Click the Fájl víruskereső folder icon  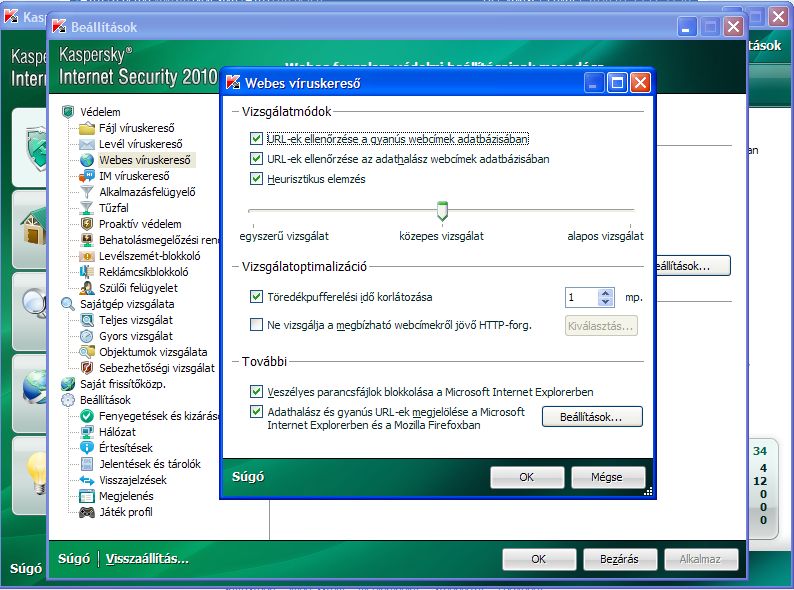(87, 128)
